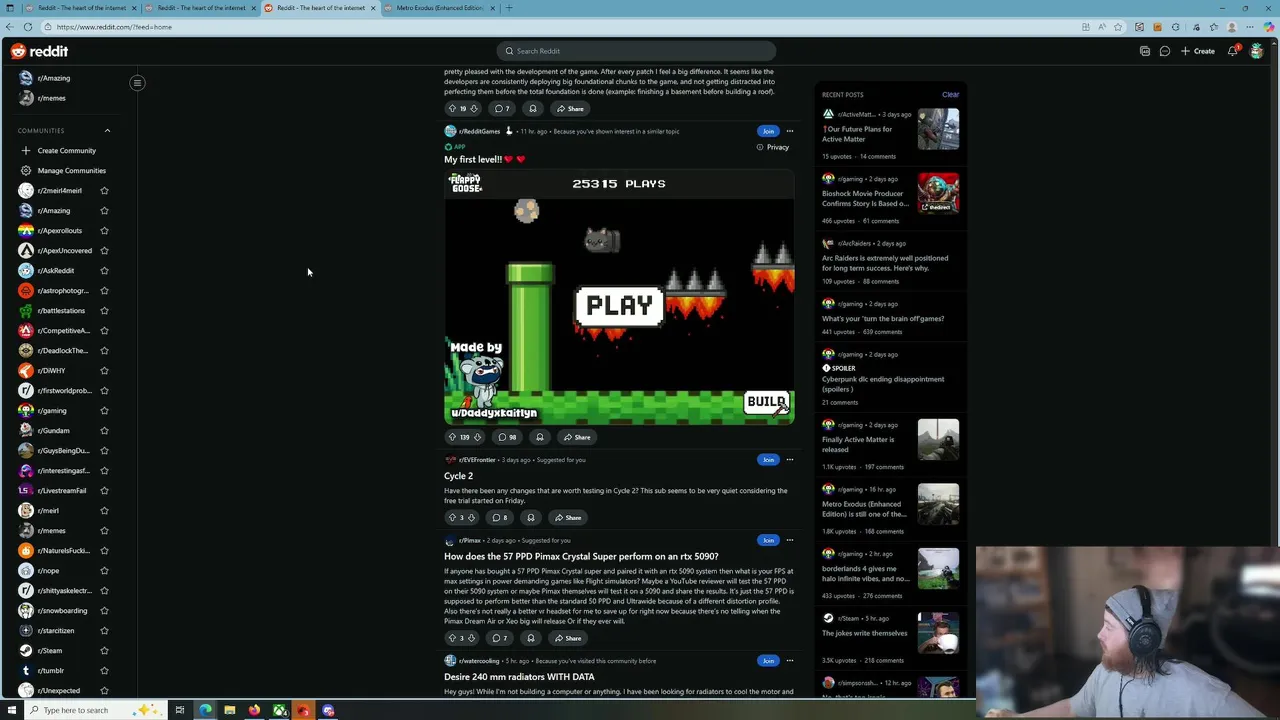1280x720 pixels.
Task: Favorite r/Steam with its star
Action: (104, 651)
